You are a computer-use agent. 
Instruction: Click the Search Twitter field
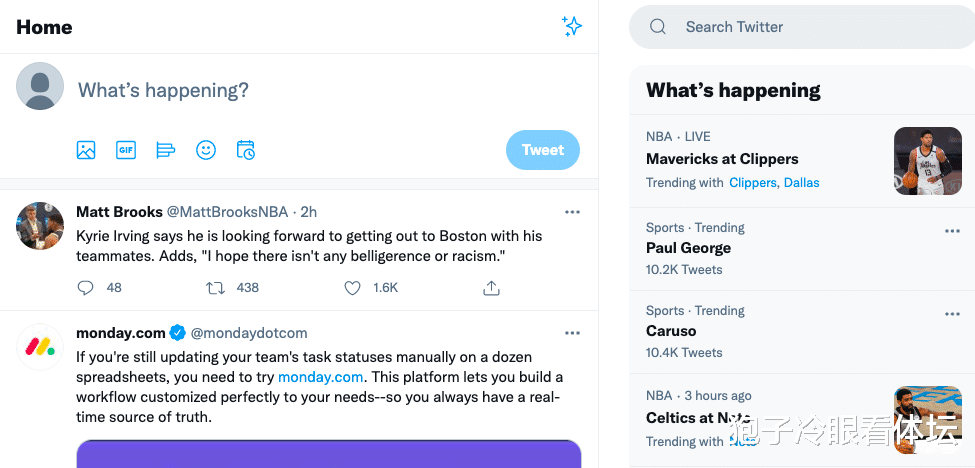coord(800,27)
